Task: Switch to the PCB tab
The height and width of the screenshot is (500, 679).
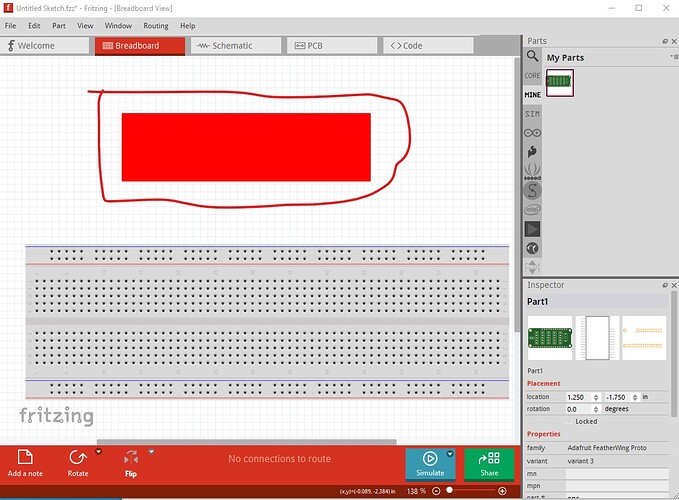Action: 332,45
